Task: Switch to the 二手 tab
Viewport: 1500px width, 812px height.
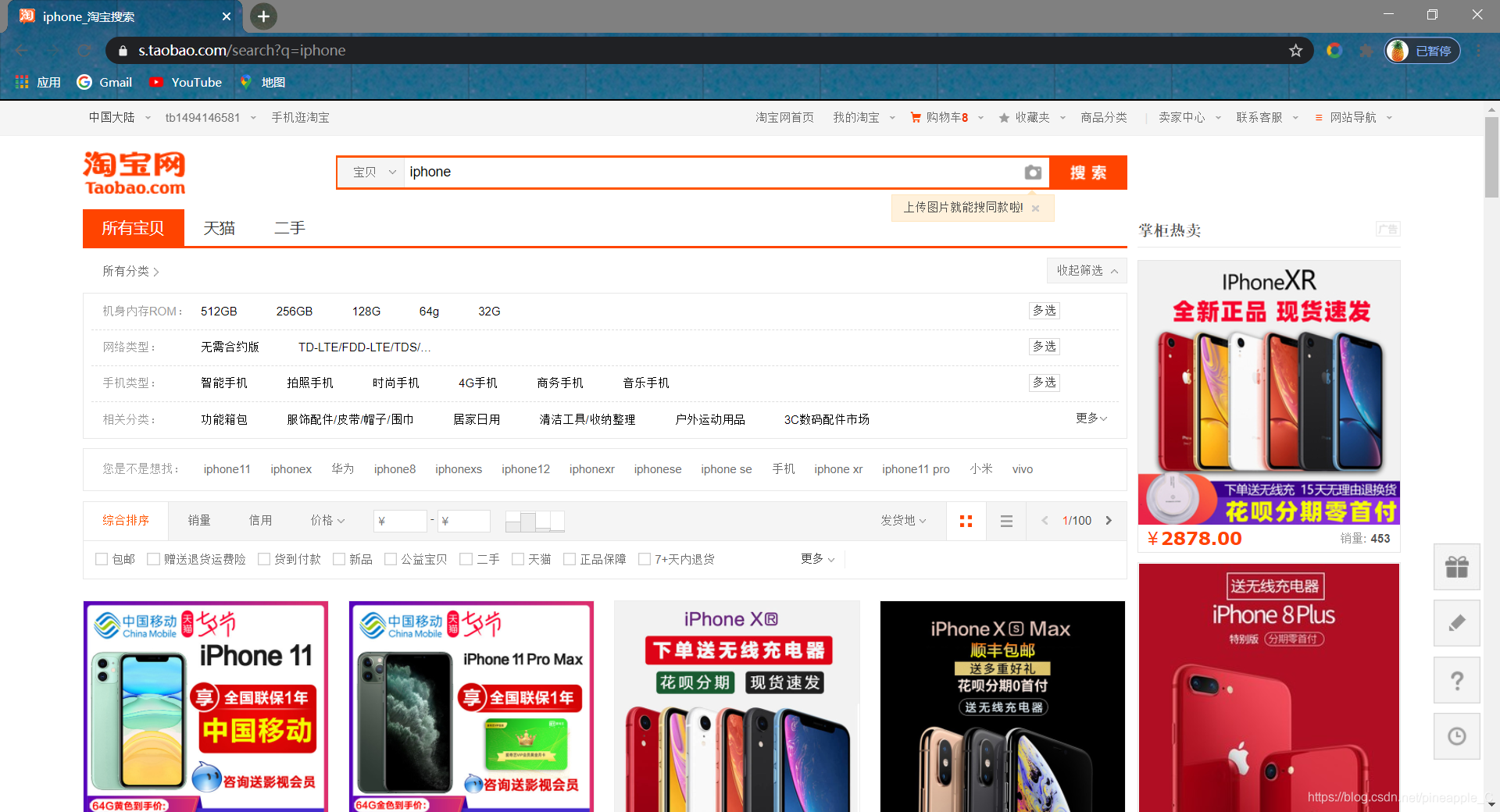Action: (x=290, y=228)
